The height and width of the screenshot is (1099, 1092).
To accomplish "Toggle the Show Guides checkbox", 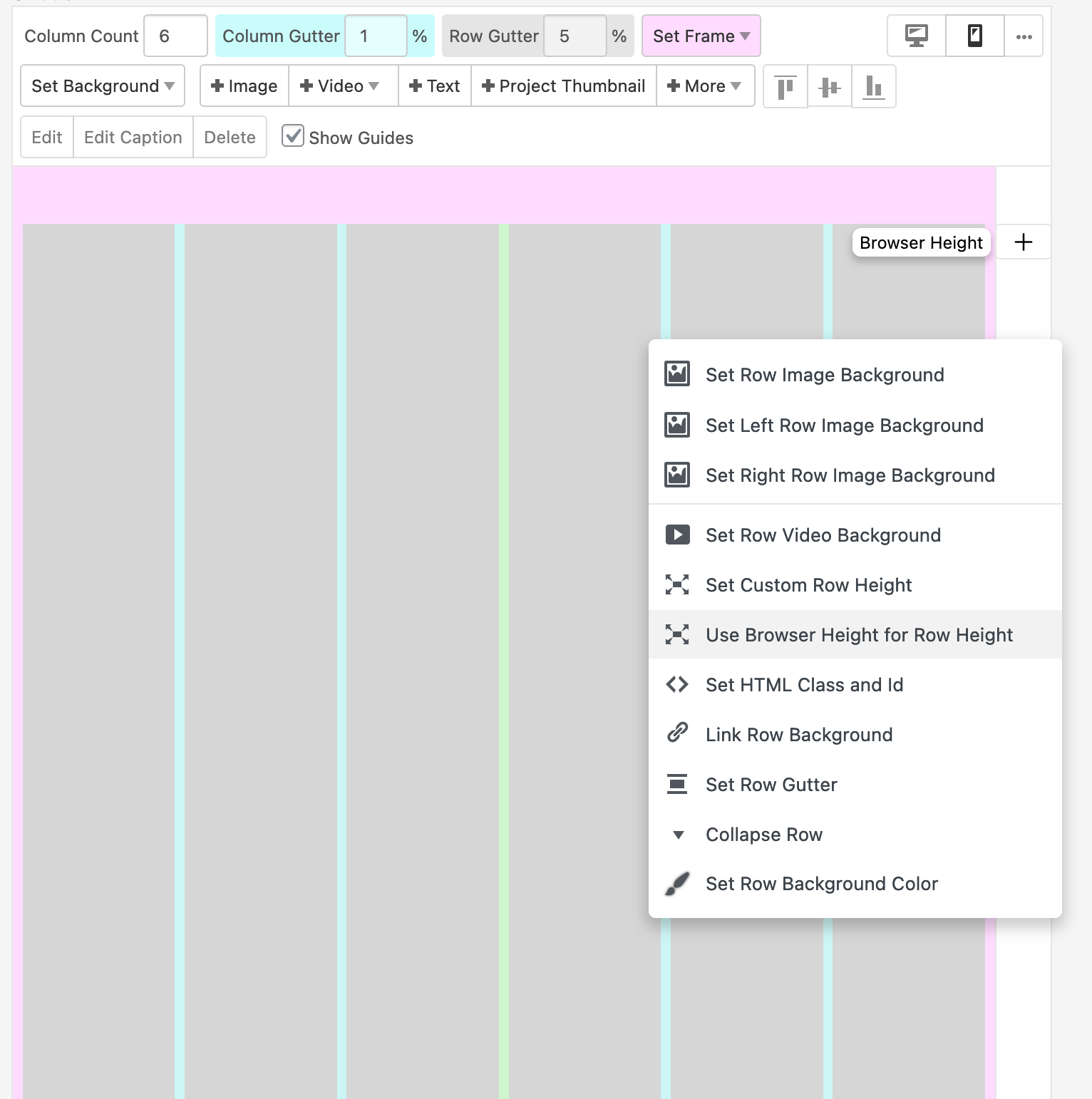I will pos(293,136).
